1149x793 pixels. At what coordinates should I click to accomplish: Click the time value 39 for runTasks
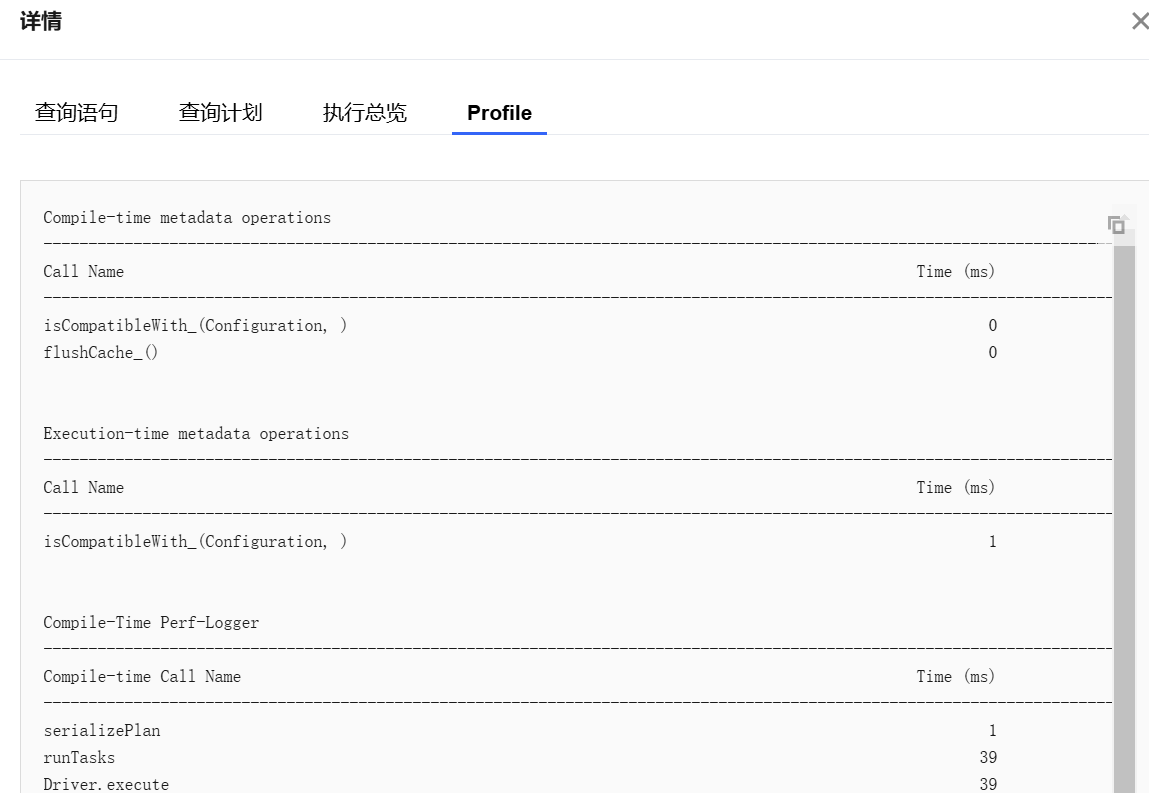988,758
